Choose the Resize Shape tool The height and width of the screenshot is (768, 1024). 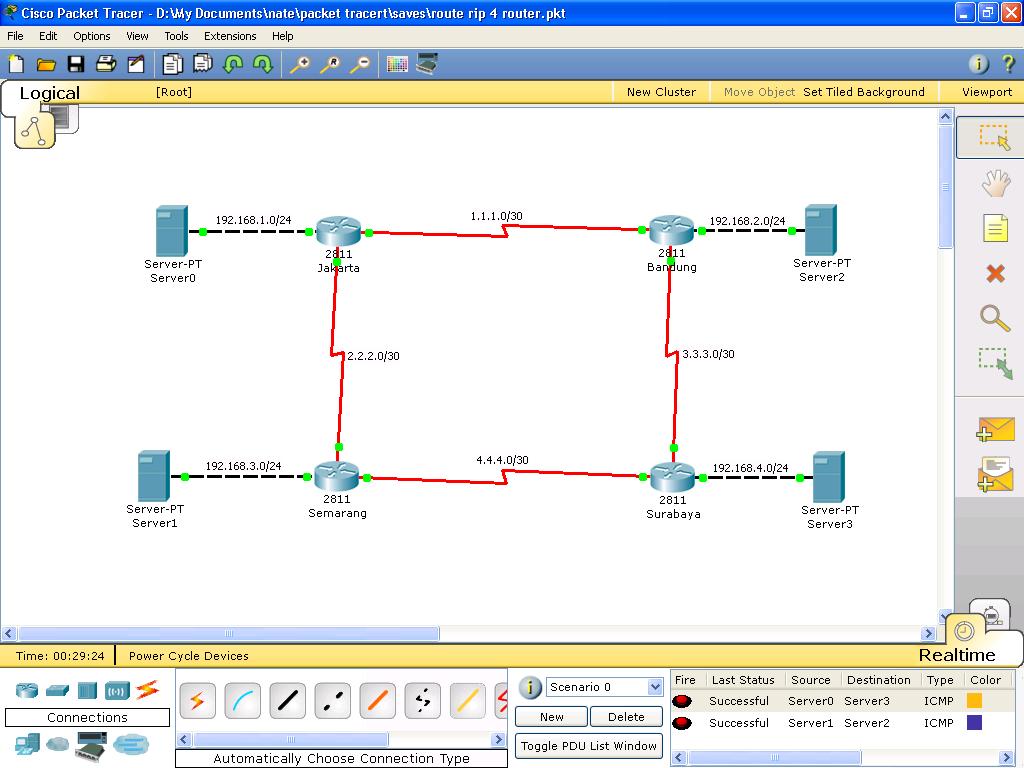point(995,363)
